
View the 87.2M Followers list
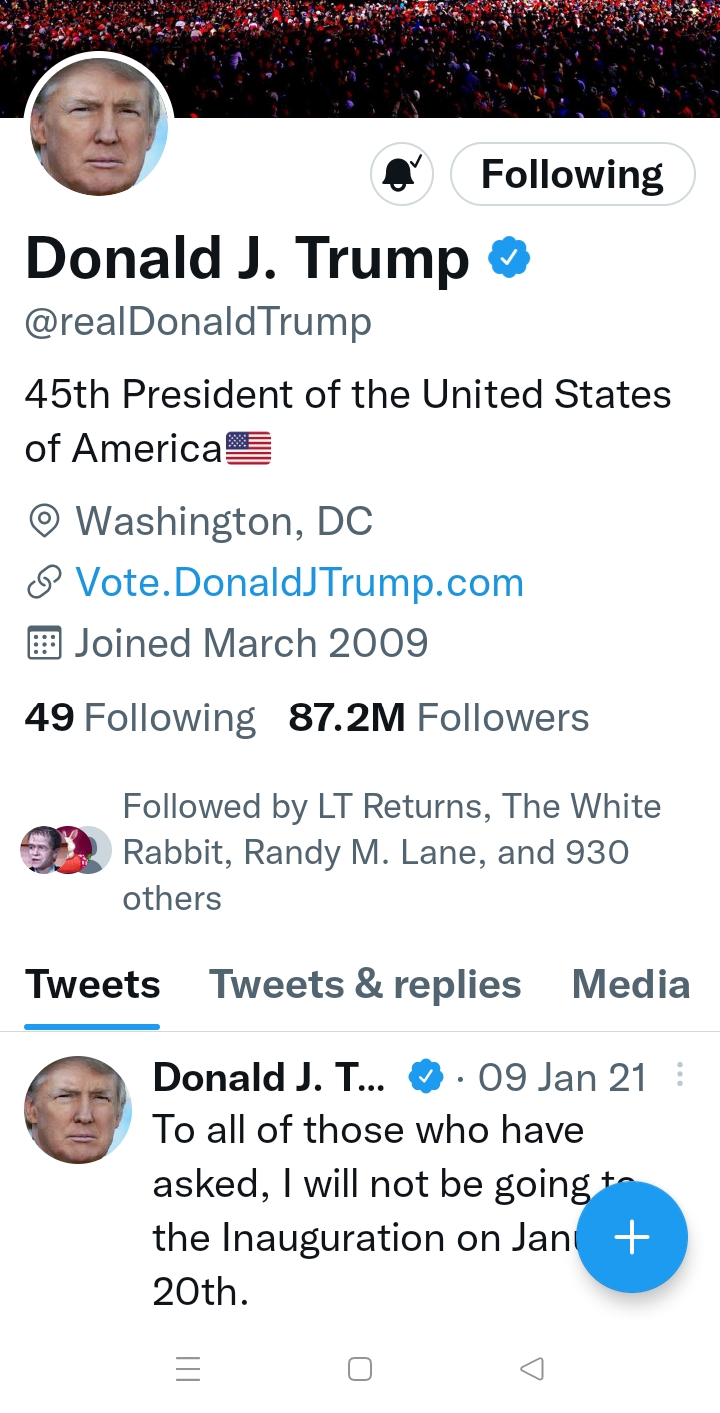(438, 718)
